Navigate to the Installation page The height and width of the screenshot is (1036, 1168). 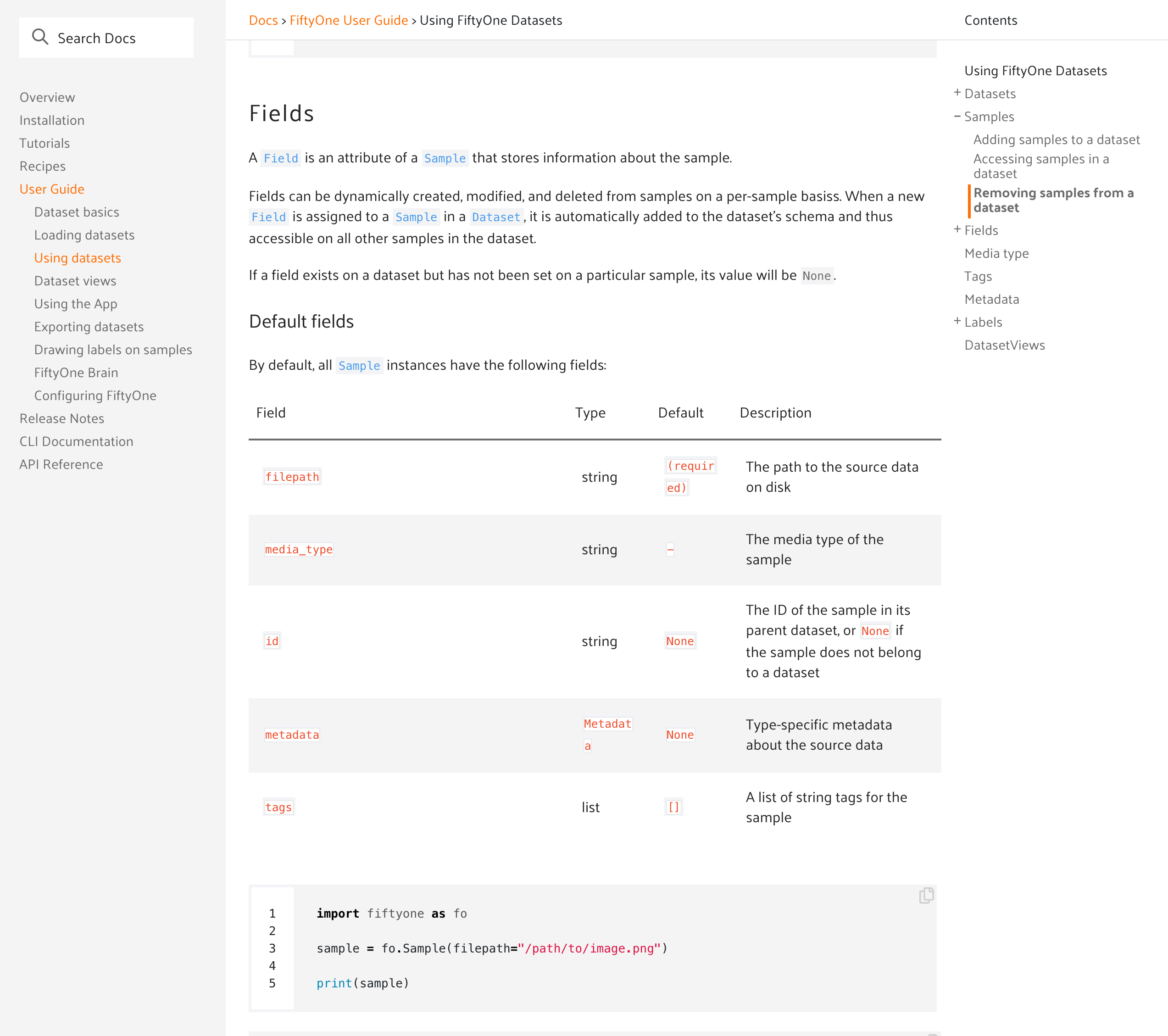tap(52, 120)
